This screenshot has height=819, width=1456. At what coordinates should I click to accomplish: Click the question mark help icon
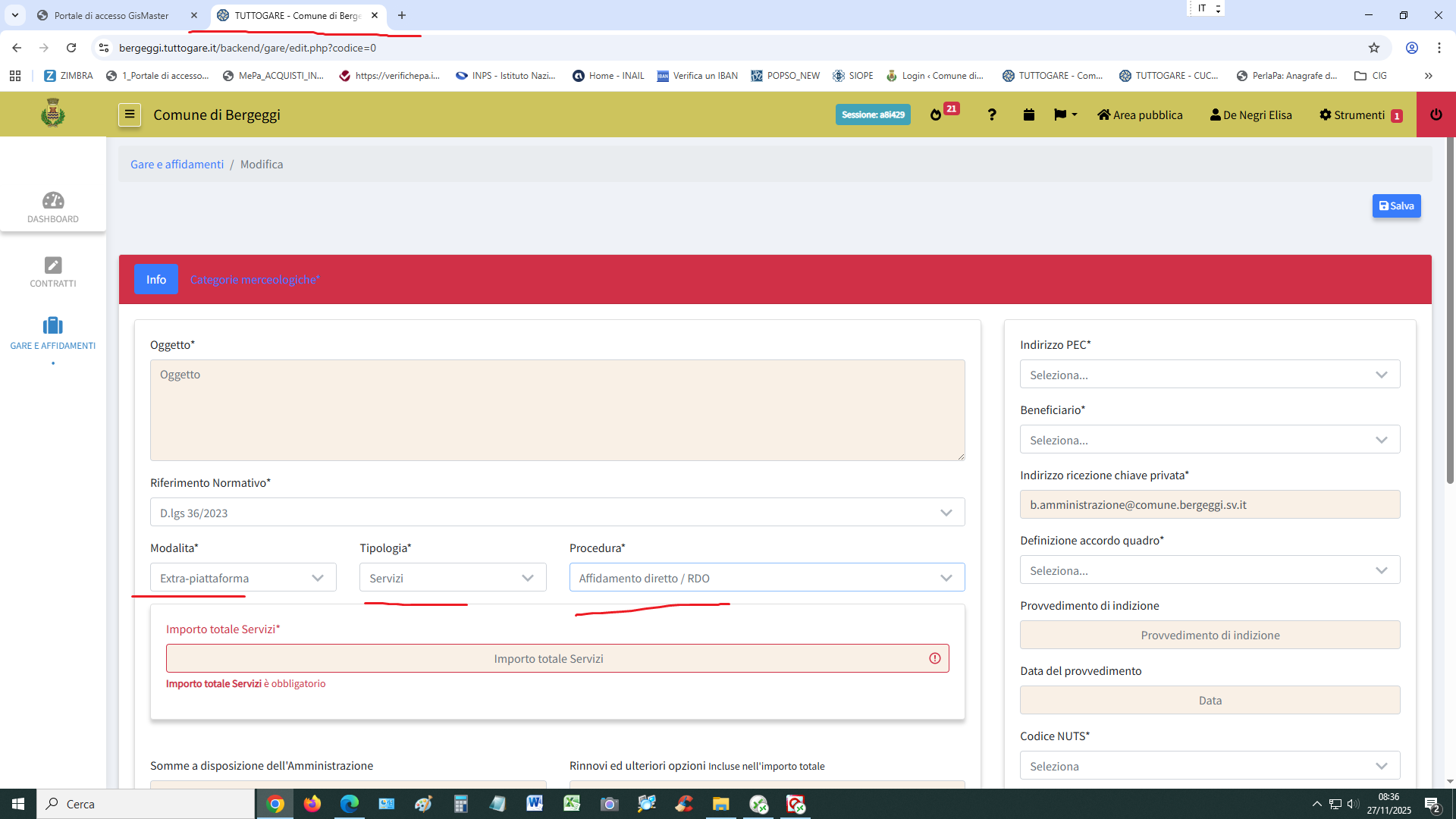(991, 115)
